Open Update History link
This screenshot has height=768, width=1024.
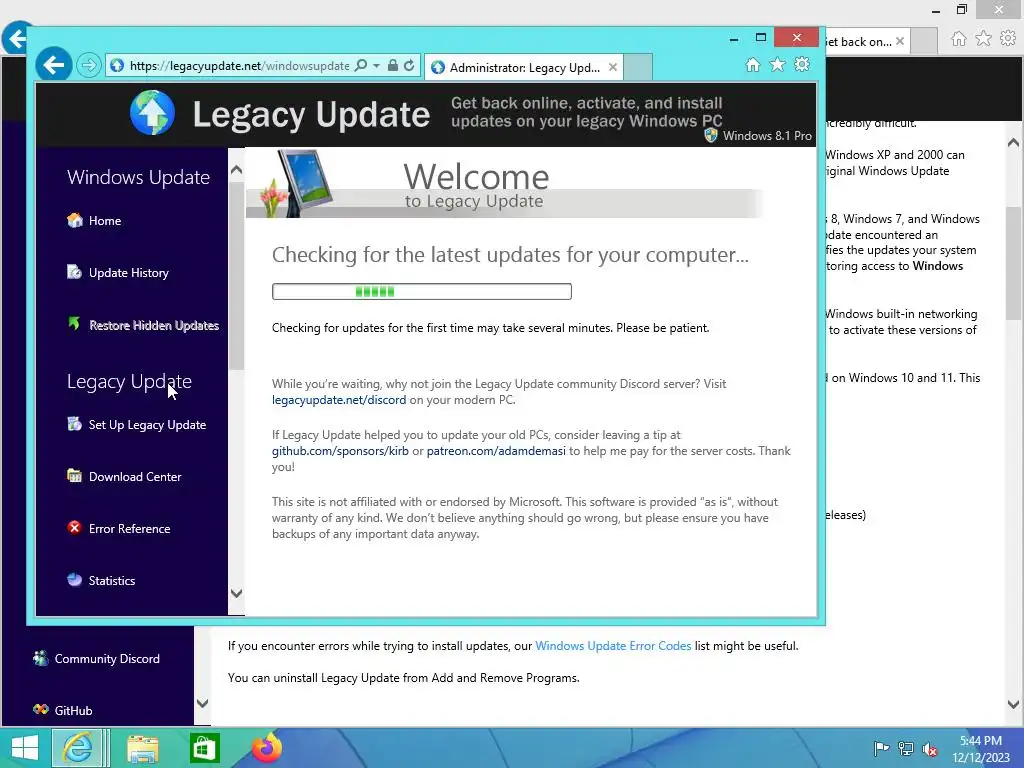point(129,273)
